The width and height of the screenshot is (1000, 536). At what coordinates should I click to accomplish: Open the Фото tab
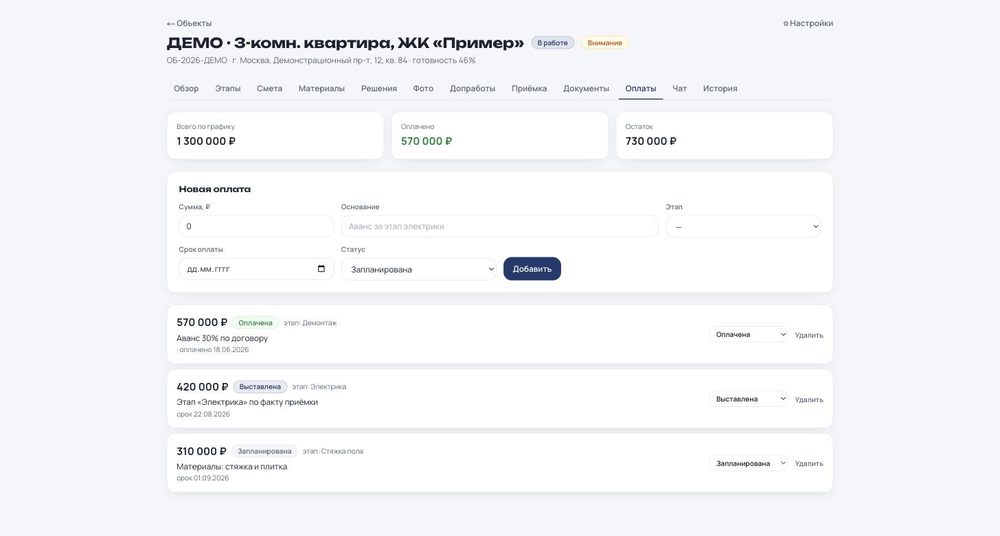click(x=423, y=89)
